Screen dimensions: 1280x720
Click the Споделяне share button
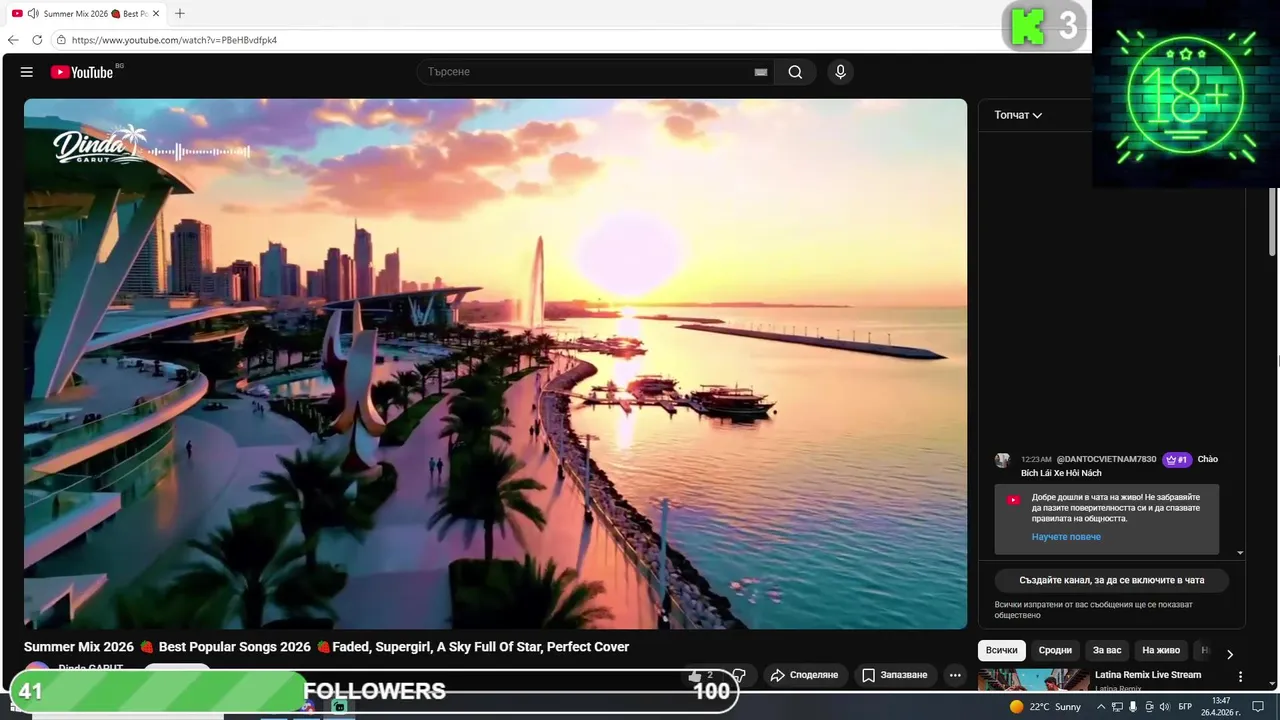tap(805, 675)
